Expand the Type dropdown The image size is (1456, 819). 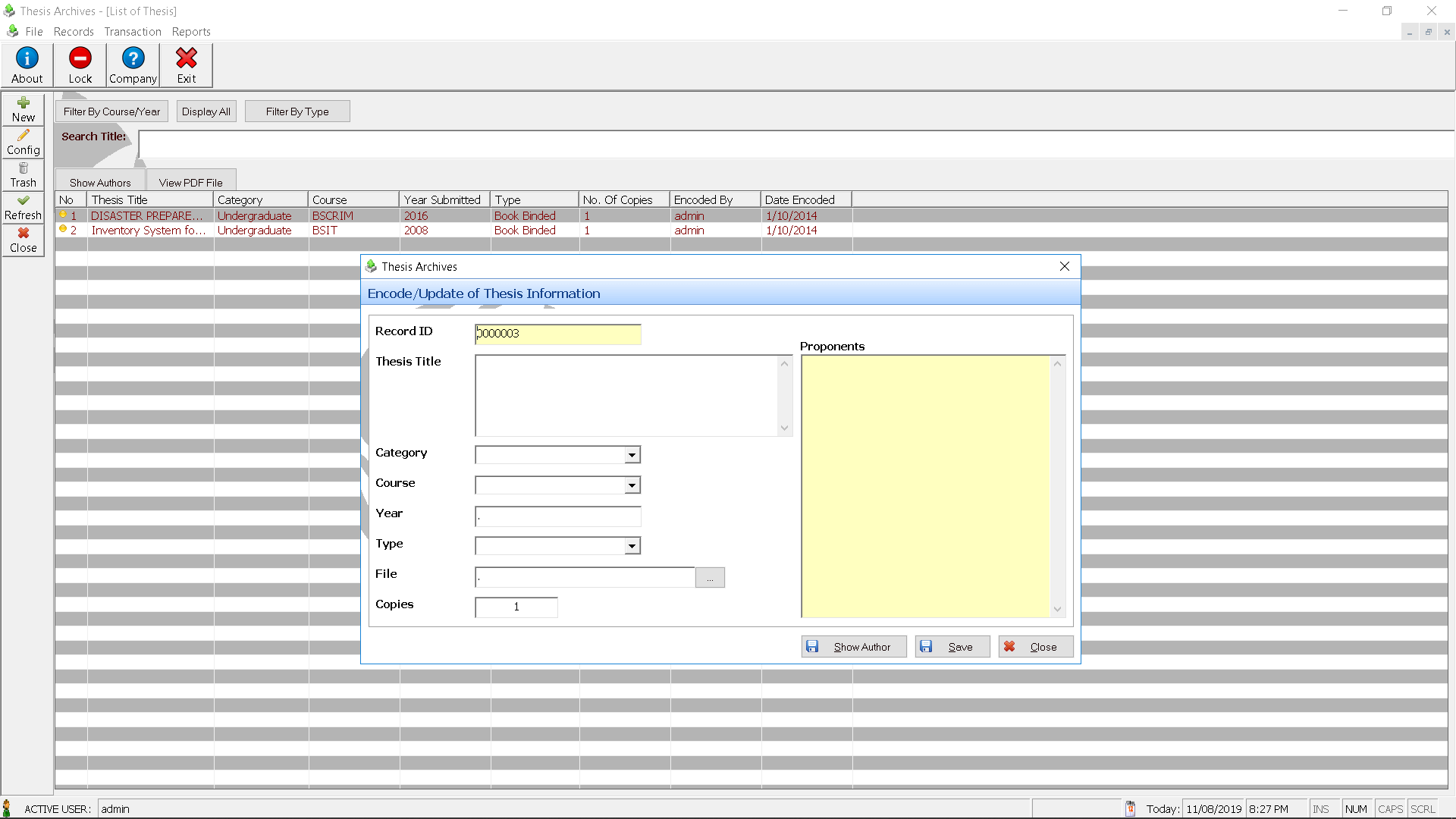(x=632, y=546)
